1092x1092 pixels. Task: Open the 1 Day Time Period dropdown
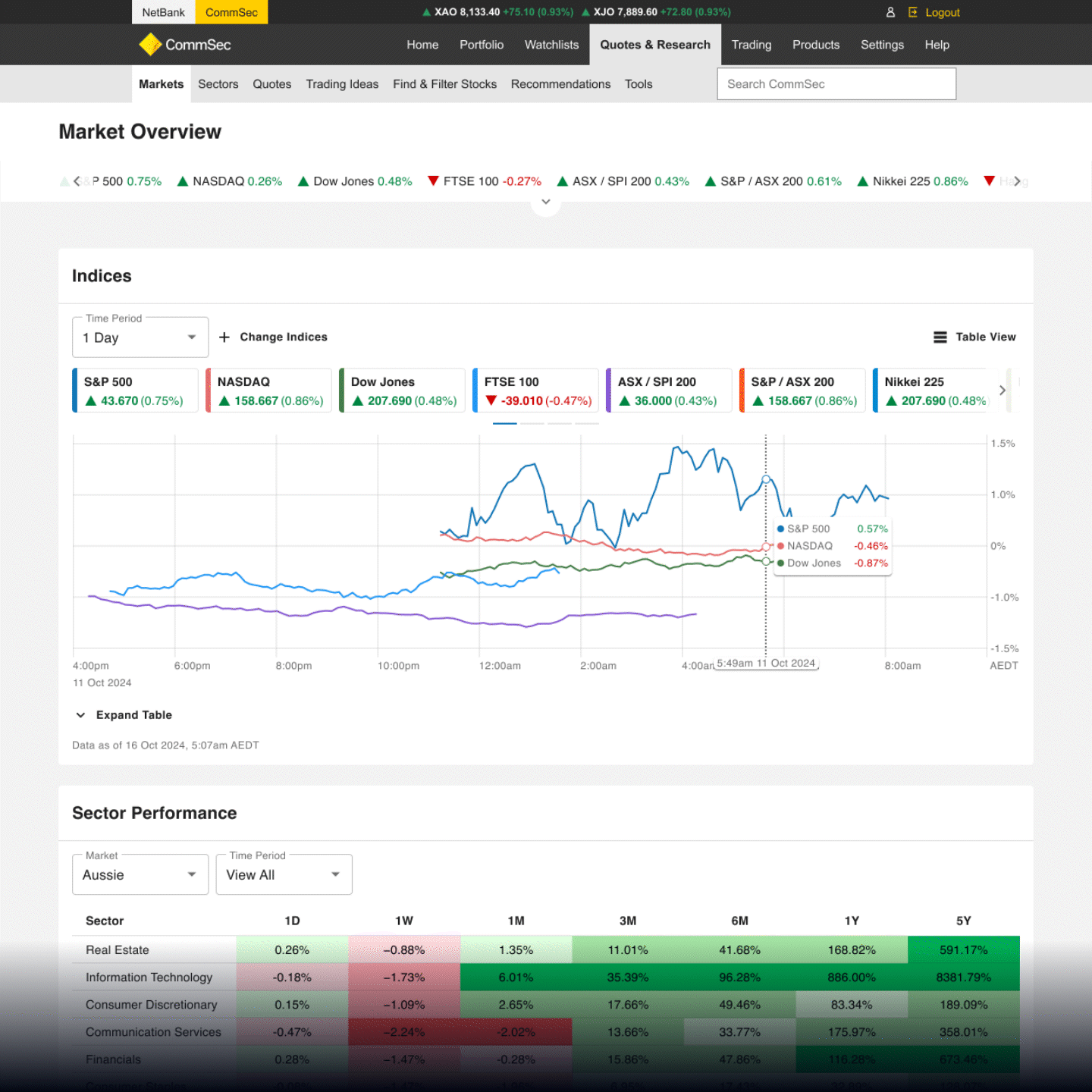(x=140, y=337)
